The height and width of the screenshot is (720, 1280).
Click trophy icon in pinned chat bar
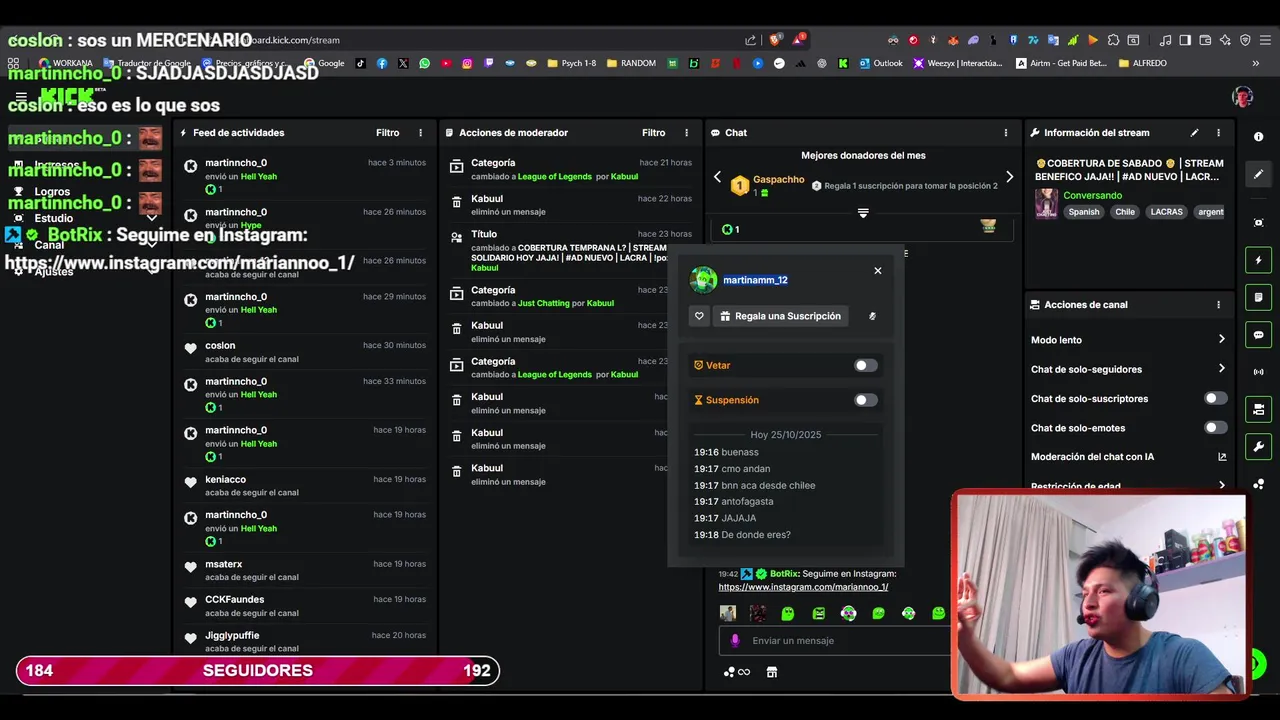(988, 226)
